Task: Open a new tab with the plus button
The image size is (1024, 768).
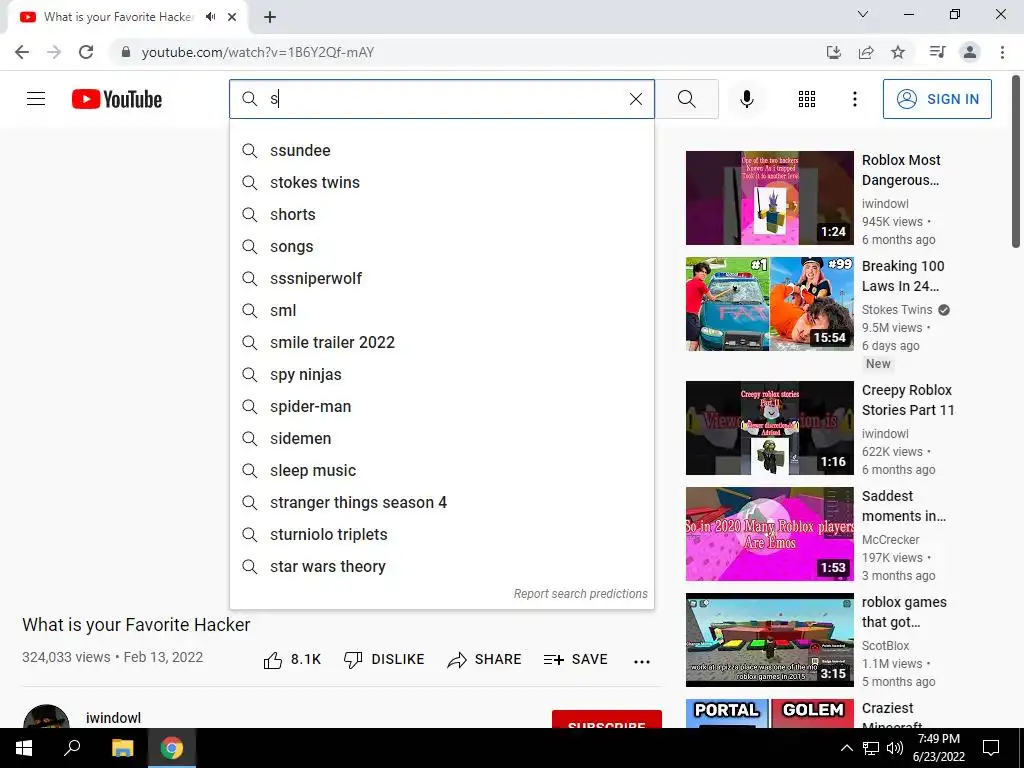Action: click(x=270, y=17)
